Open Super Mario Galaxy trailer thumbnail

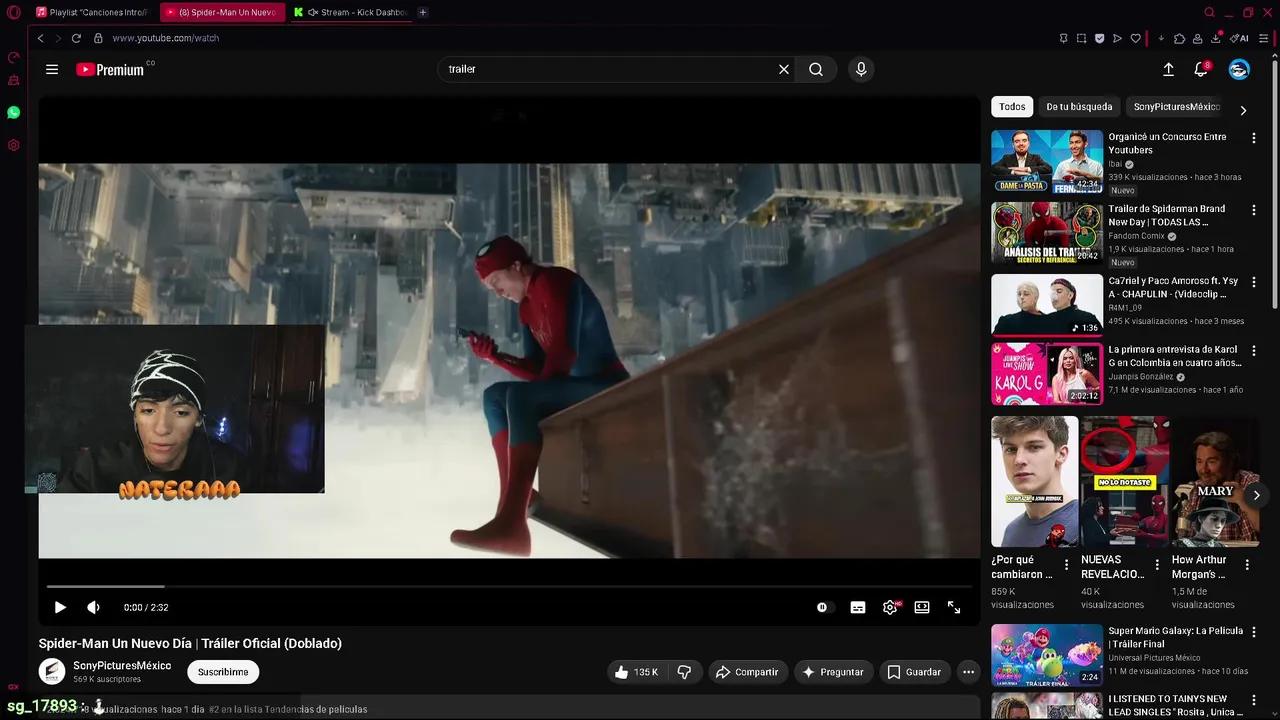[1047, 655]
